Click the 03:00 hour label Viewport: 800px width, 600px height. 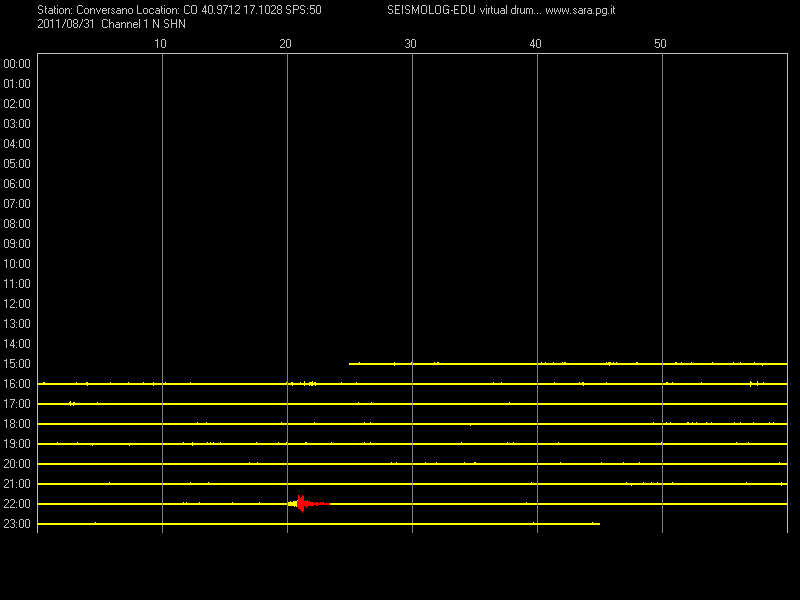click(17, 124)
